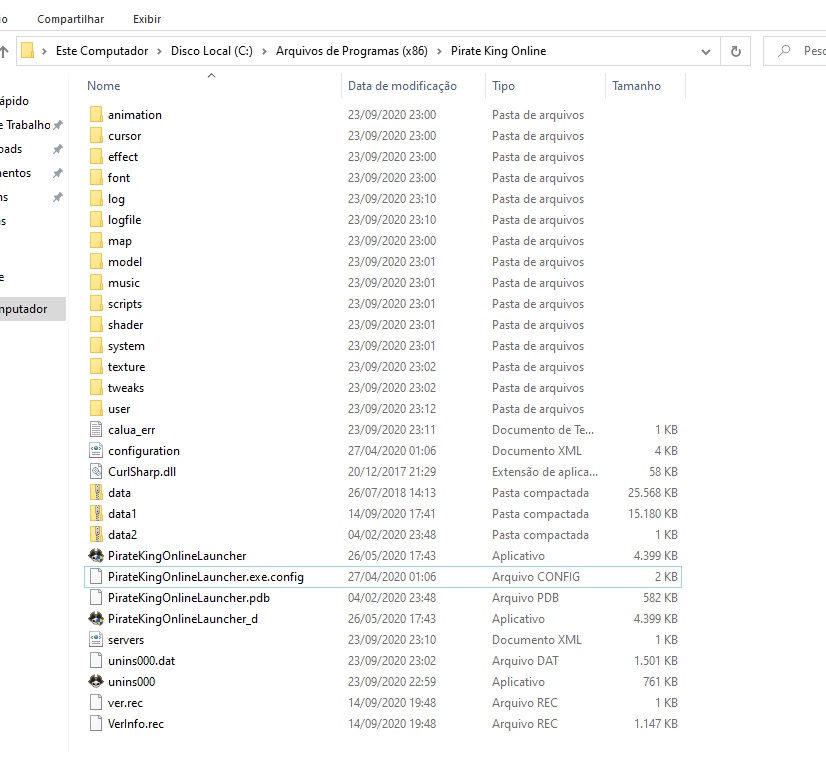
Task: Click the logfile folder icon
Action: pyautogui.click(x=96, y=220)
